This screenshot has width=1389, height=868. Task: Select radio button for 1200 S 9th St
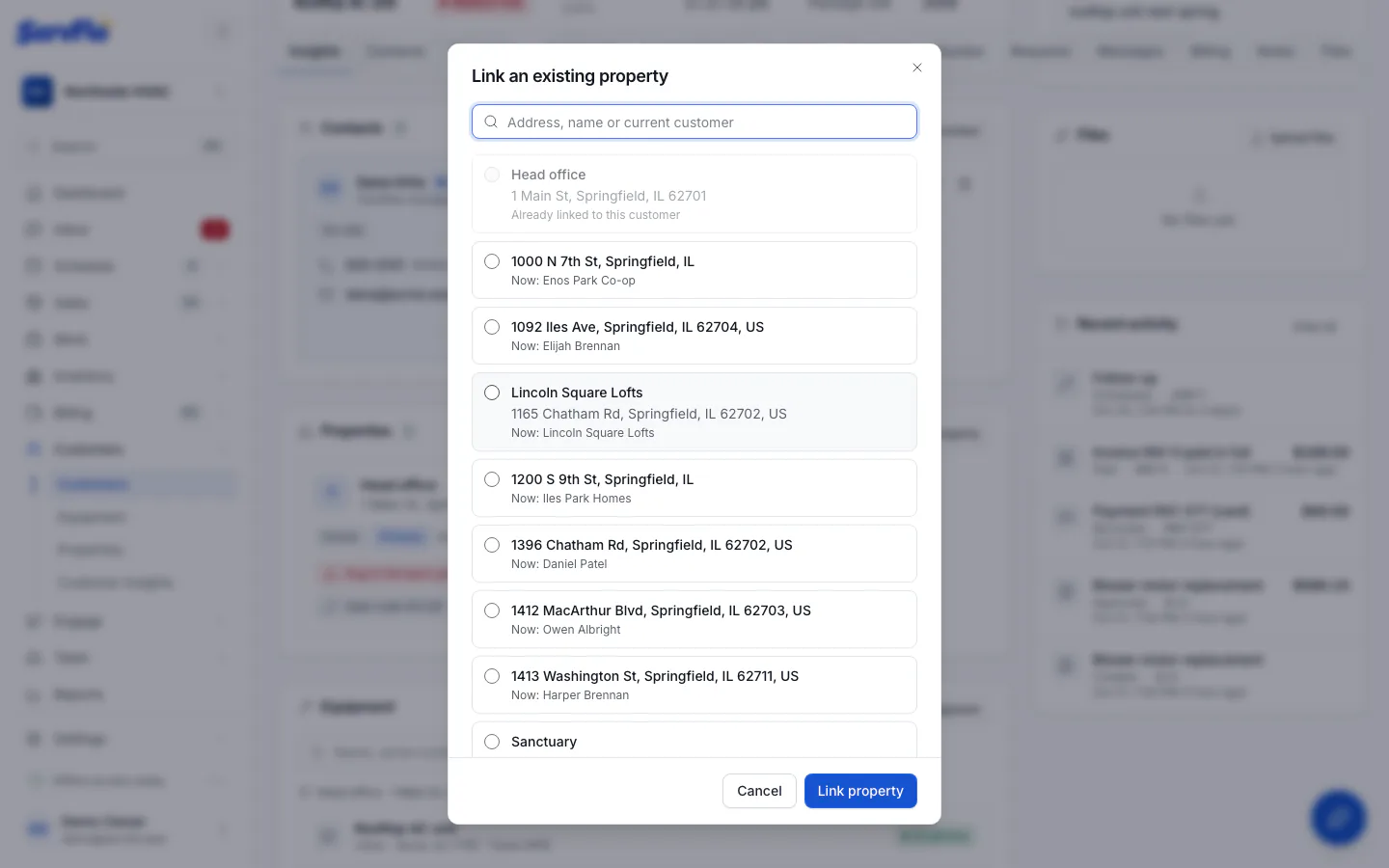click(492, 479)
